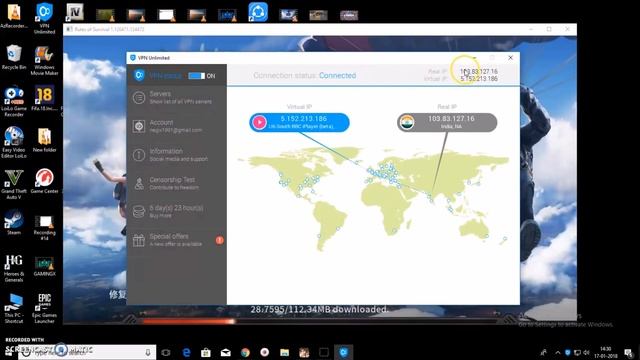Open the Recording #14 desktop file
The height and width of the screenshot is (360, 640).
click(x=44, y=227)
